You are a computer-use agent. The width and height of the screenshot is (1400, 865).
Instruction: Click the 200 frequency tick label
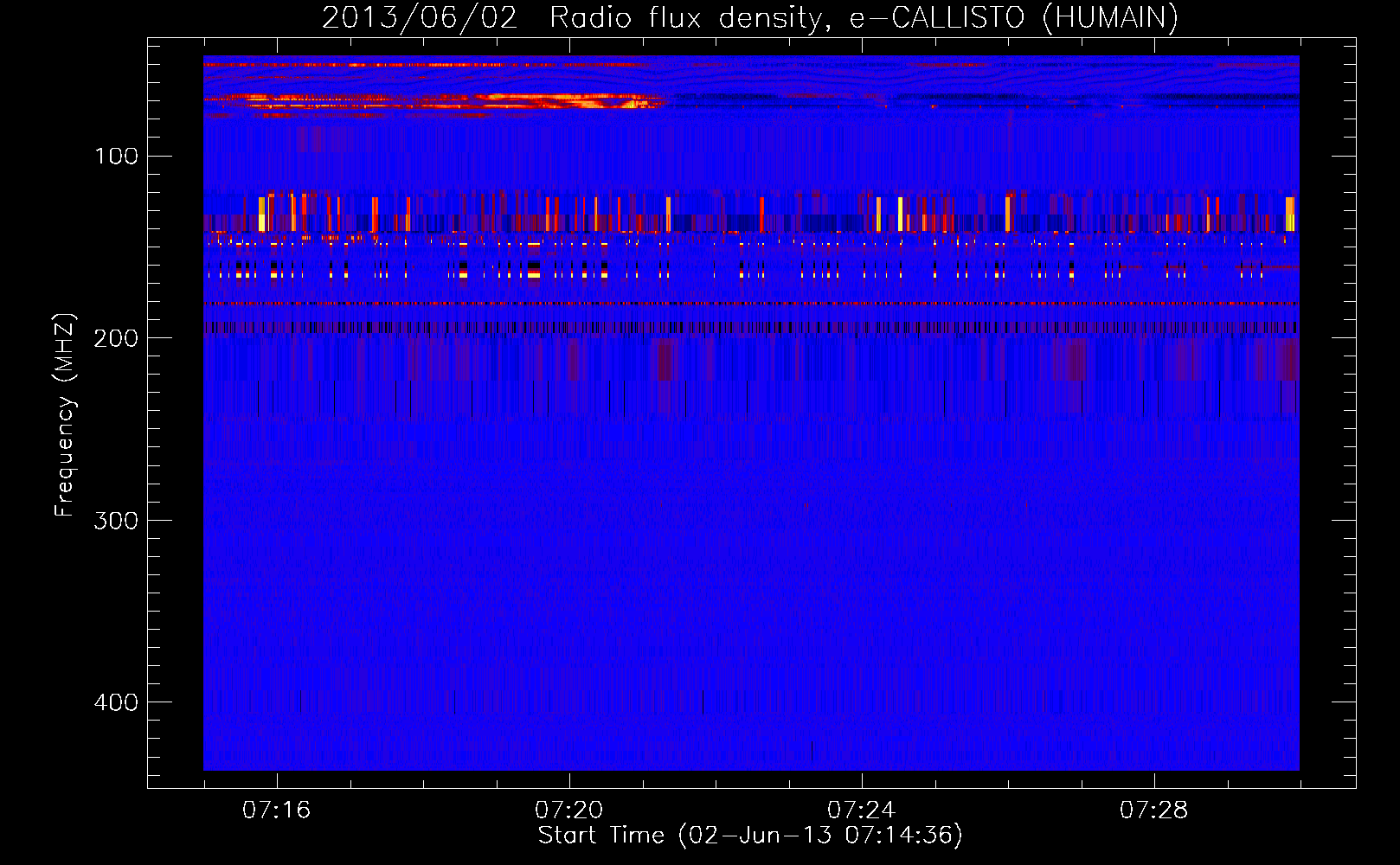[x=116, y=338]
